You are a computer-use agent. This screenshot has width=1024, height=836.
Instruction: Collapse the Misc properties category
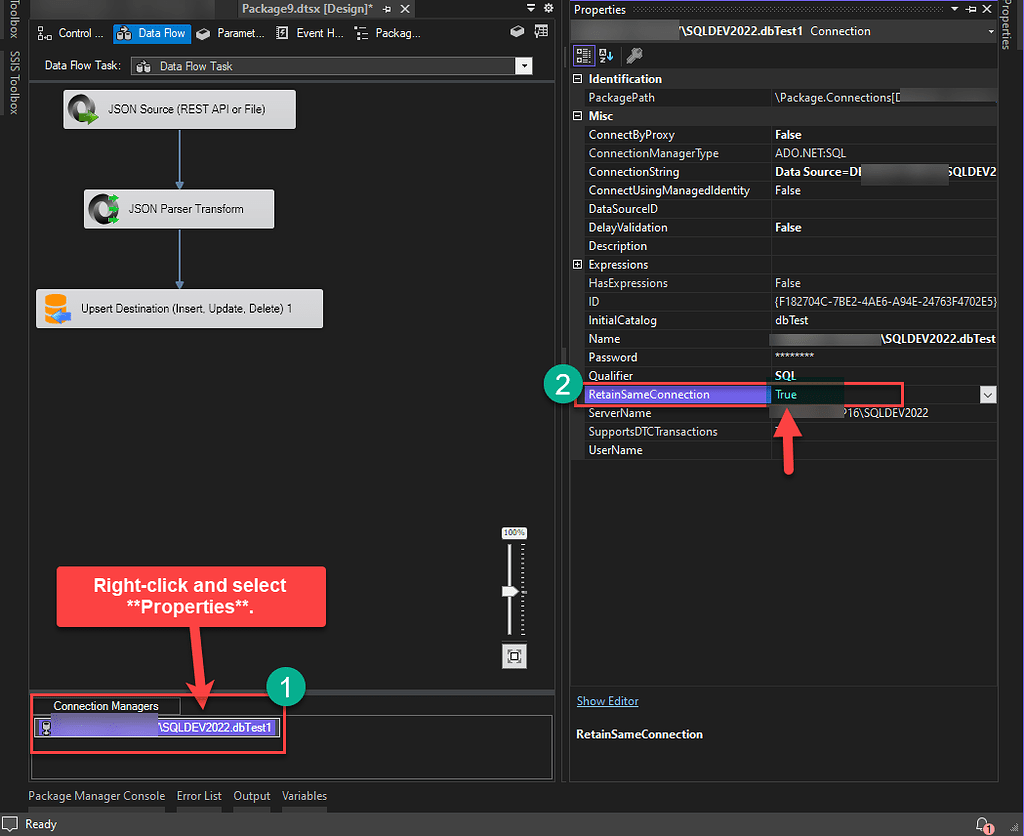[577, 116]
